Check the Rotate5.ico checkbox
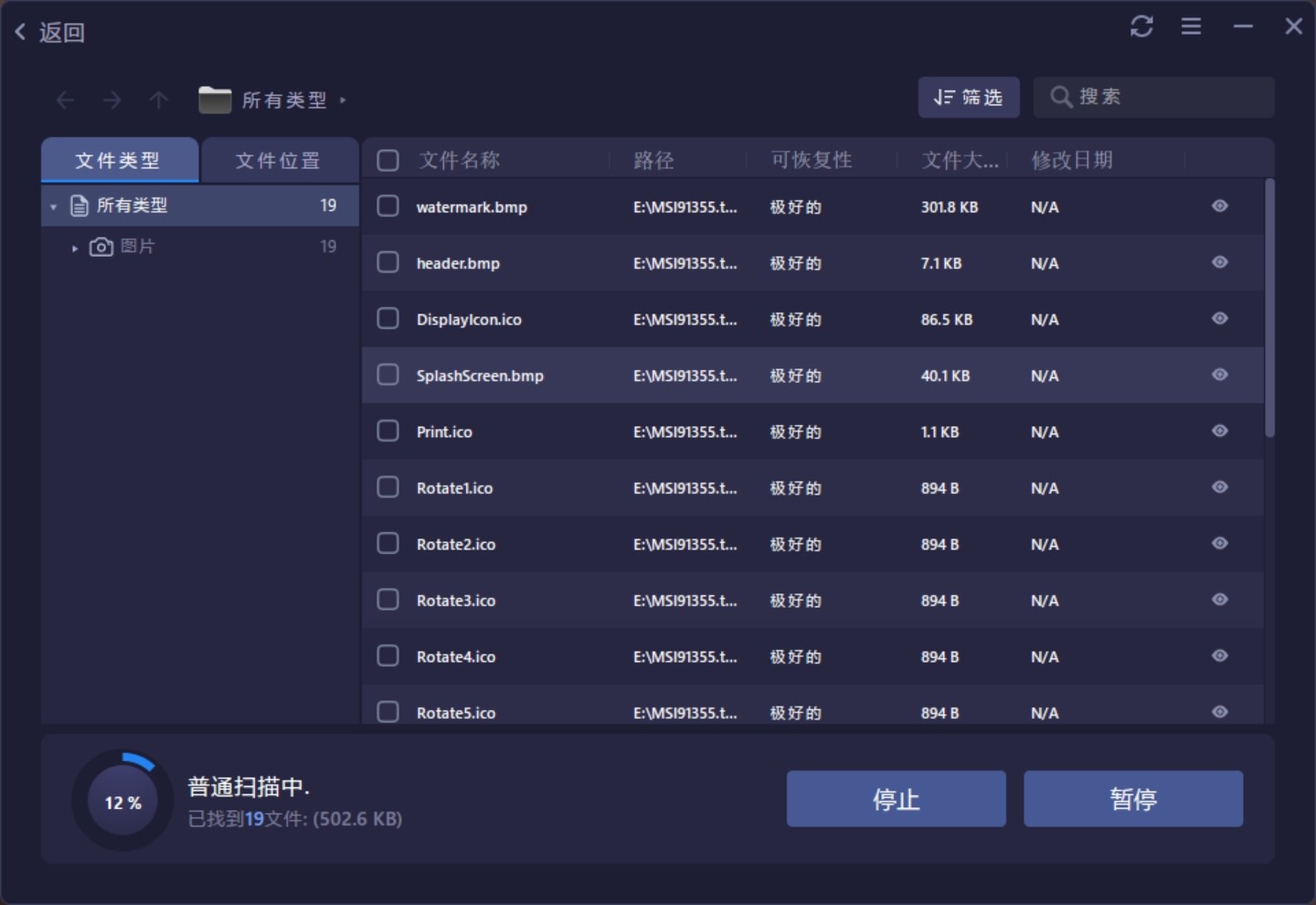 point(387,712)
